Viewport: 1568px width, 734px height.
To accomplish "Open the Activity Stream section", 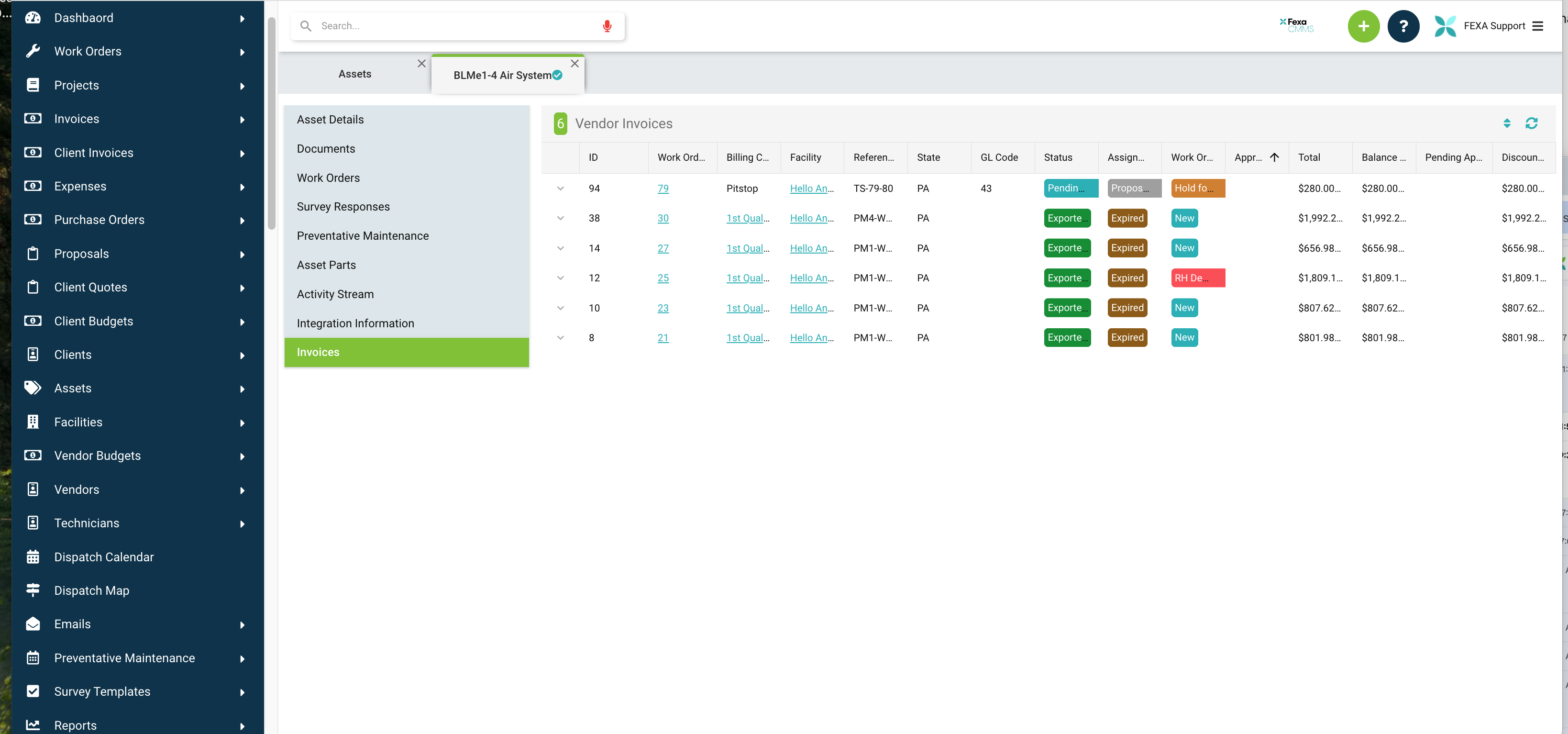I will tap(407, 294).
